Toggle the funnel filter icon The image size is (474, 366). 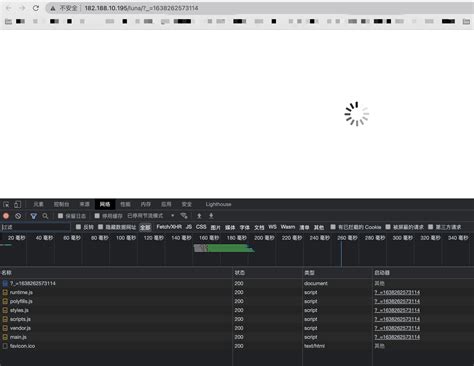pos(33,216)
